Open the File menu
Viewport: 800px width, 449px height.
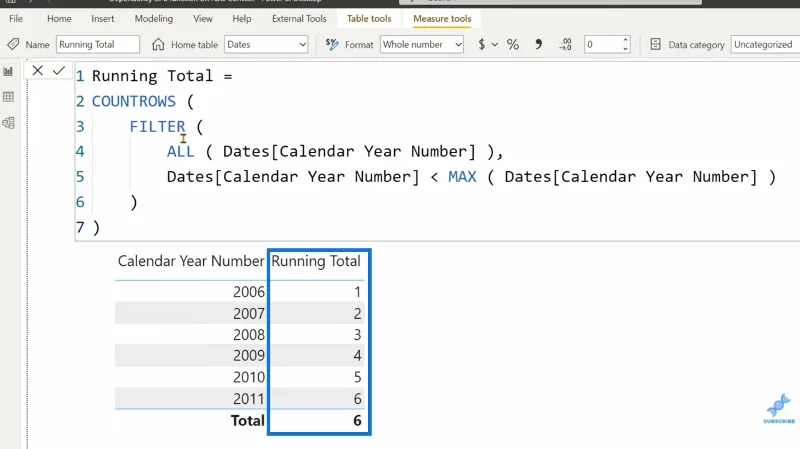pyautogui.click(x=16, y=18)
